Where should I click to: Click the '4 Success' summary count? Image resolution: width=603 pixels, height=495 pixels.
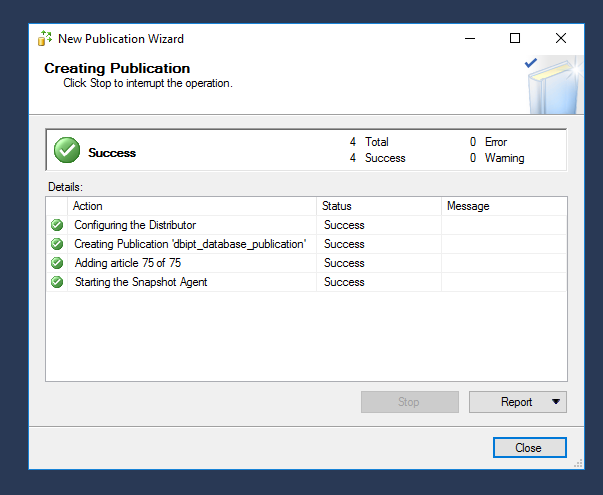click(377, 158)
